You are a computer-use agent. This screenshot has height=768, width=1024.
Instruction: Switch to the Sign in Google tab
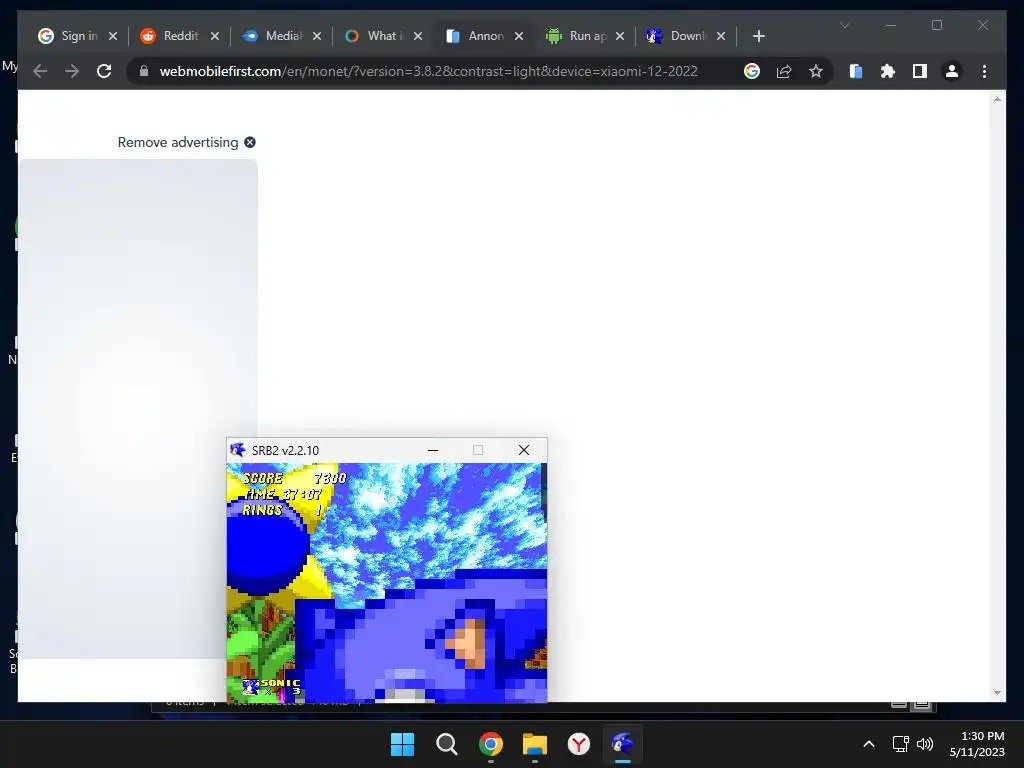[68, 36]
